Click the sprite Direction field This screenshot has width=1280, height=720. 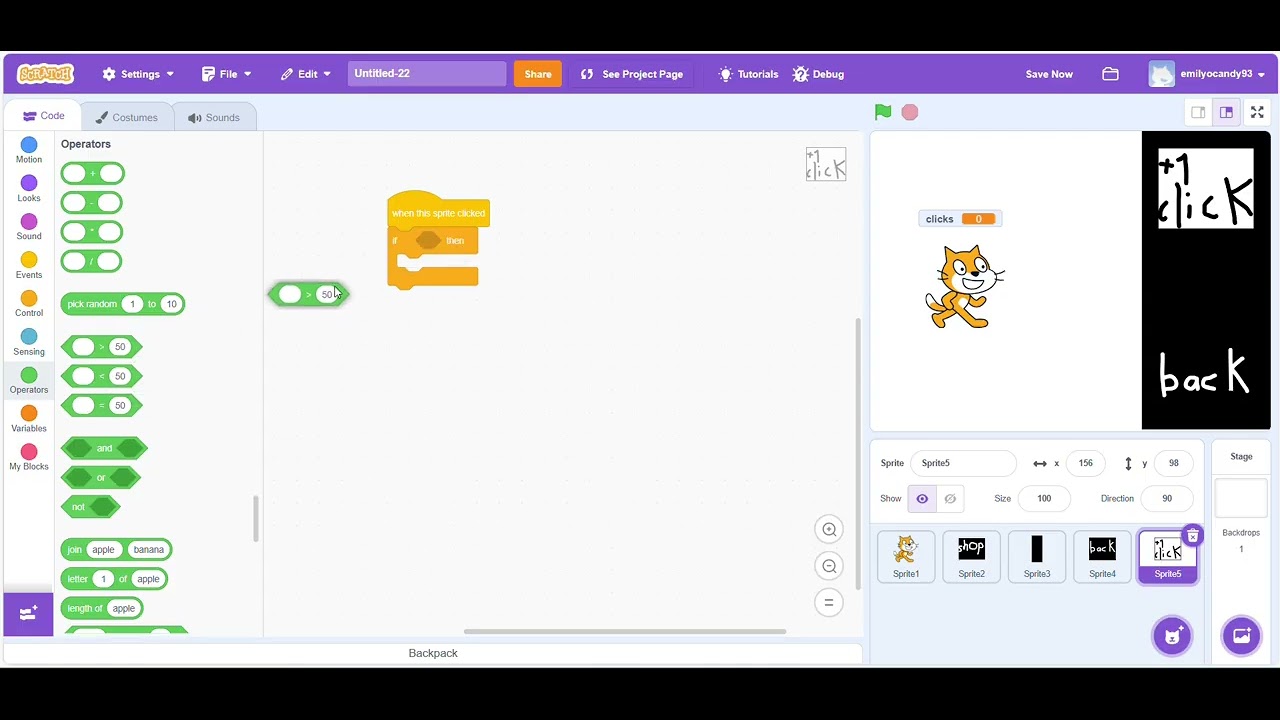click(1167, 498)
